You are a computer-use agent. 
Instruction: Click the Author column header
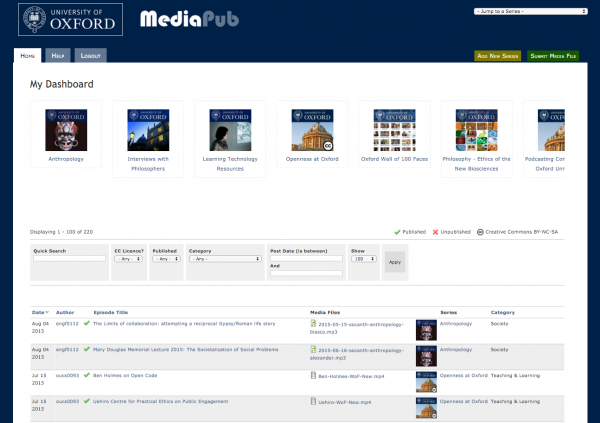pyautogui.click(x=65, y=312)
